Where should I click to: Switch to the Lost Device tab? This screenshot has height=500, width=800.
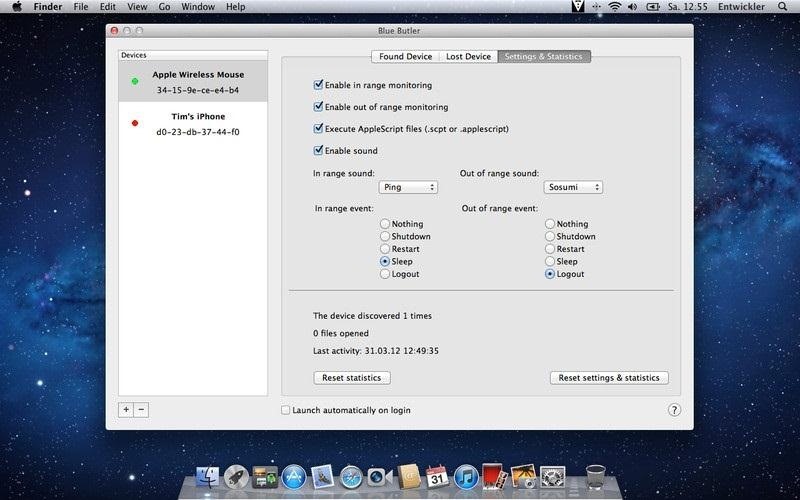tap(468, 57)
